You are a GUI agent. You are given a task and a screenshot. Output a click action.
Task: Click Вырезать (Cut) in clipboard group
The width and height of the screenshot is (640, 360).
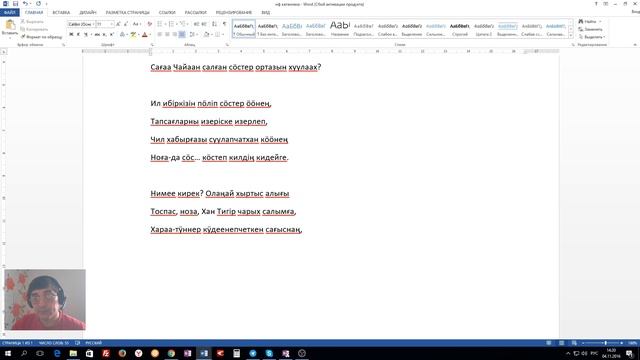[32, 21]
